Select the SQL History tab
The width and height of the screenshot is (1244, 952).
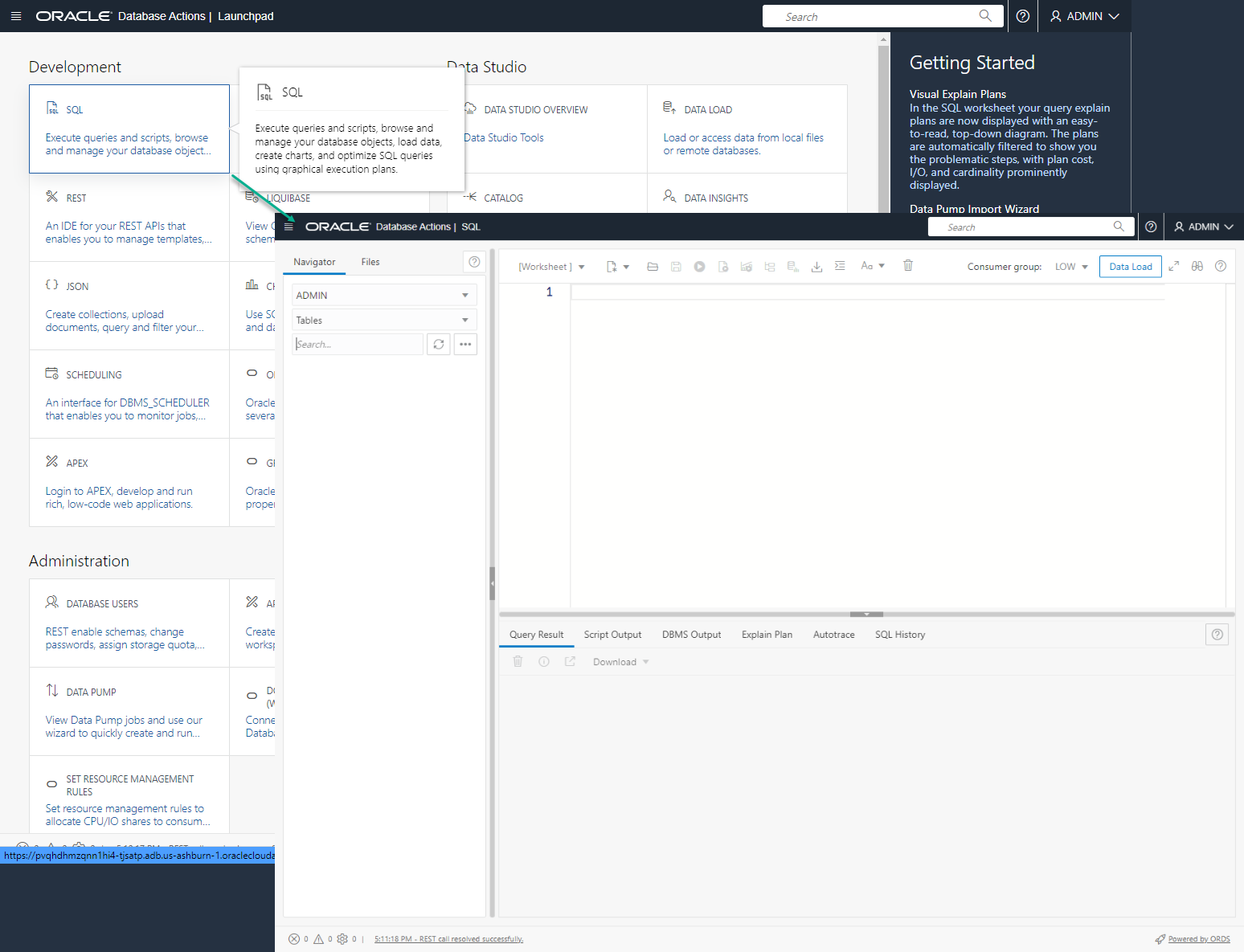(x=900, y=635)
